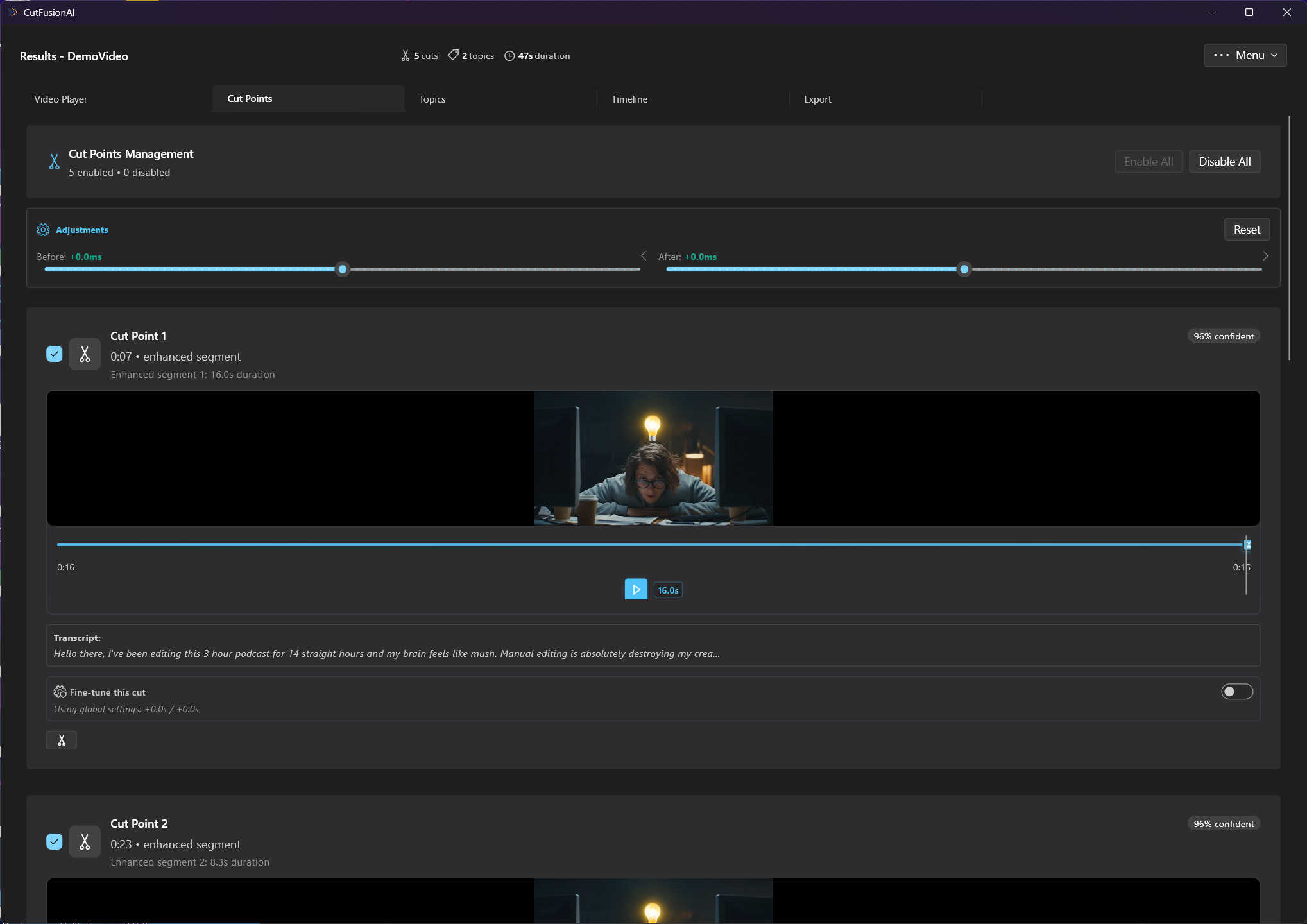Reset the adjustments

pyautogui.click(x=1246, y=230)
